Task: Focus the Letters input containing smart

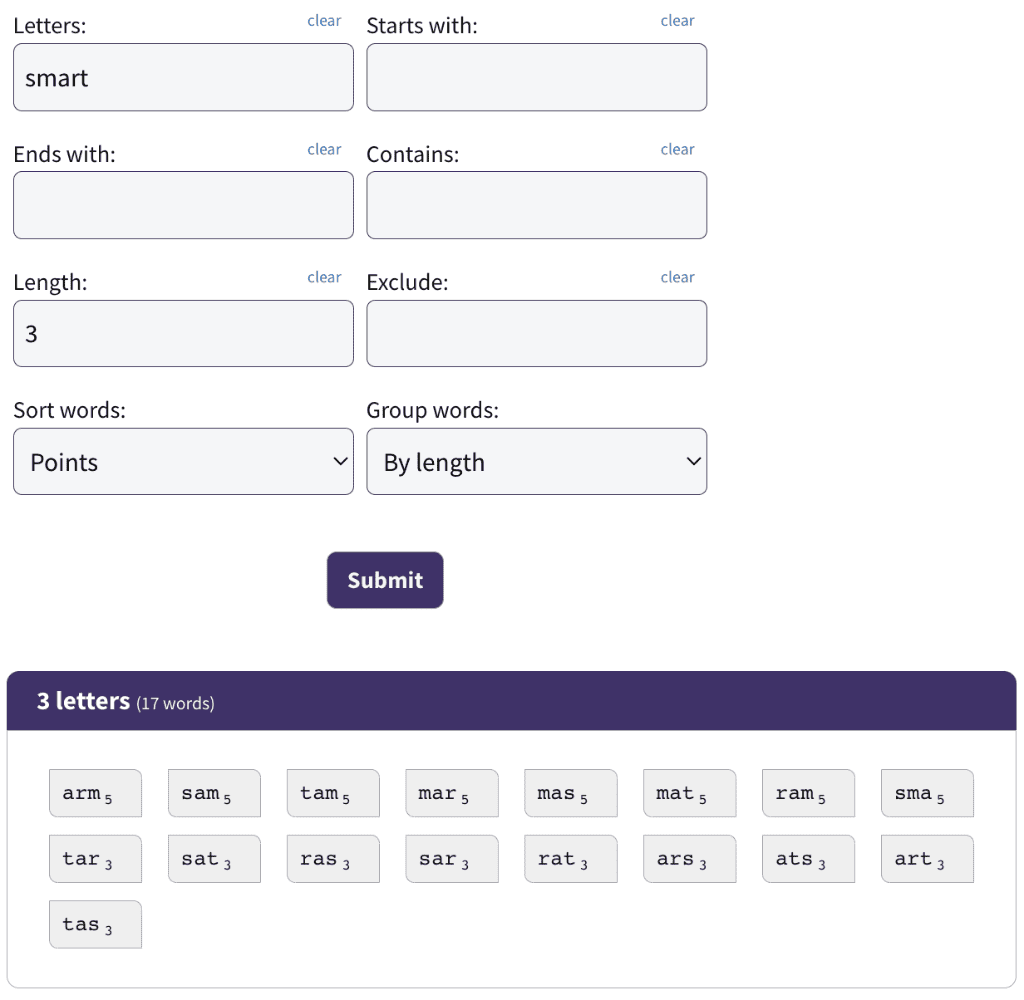Action: (x=184, y=77)
